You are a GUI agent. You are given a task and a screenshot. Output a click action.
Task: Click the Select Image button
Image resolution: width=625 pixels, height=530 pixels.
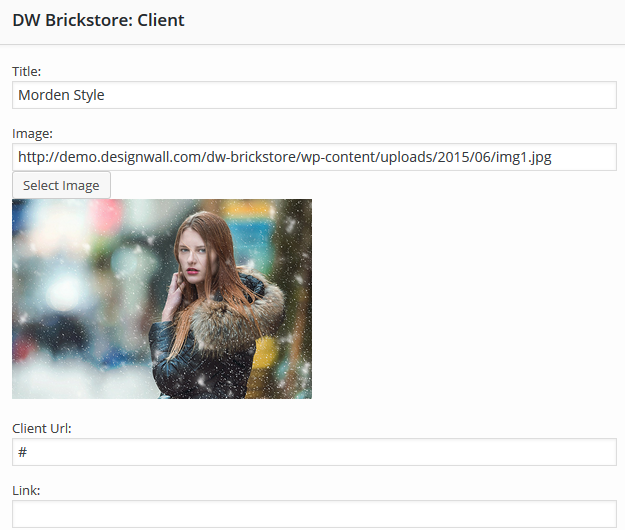pyautogui.click(x=61, y=185)
